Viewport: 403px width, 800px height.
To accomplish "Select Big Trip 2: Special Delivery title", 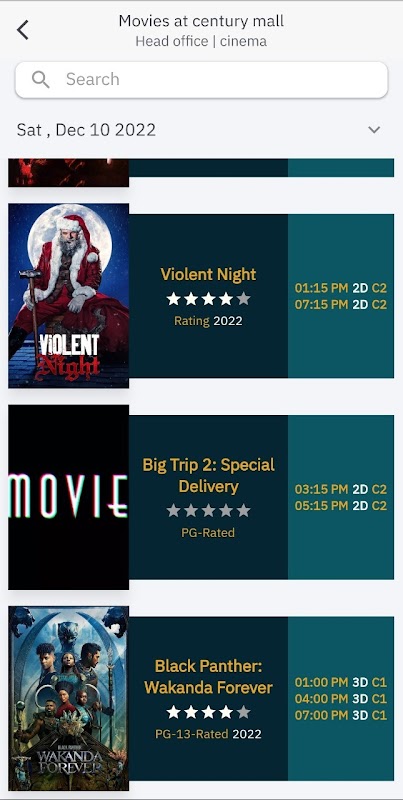I will point(208,476).
